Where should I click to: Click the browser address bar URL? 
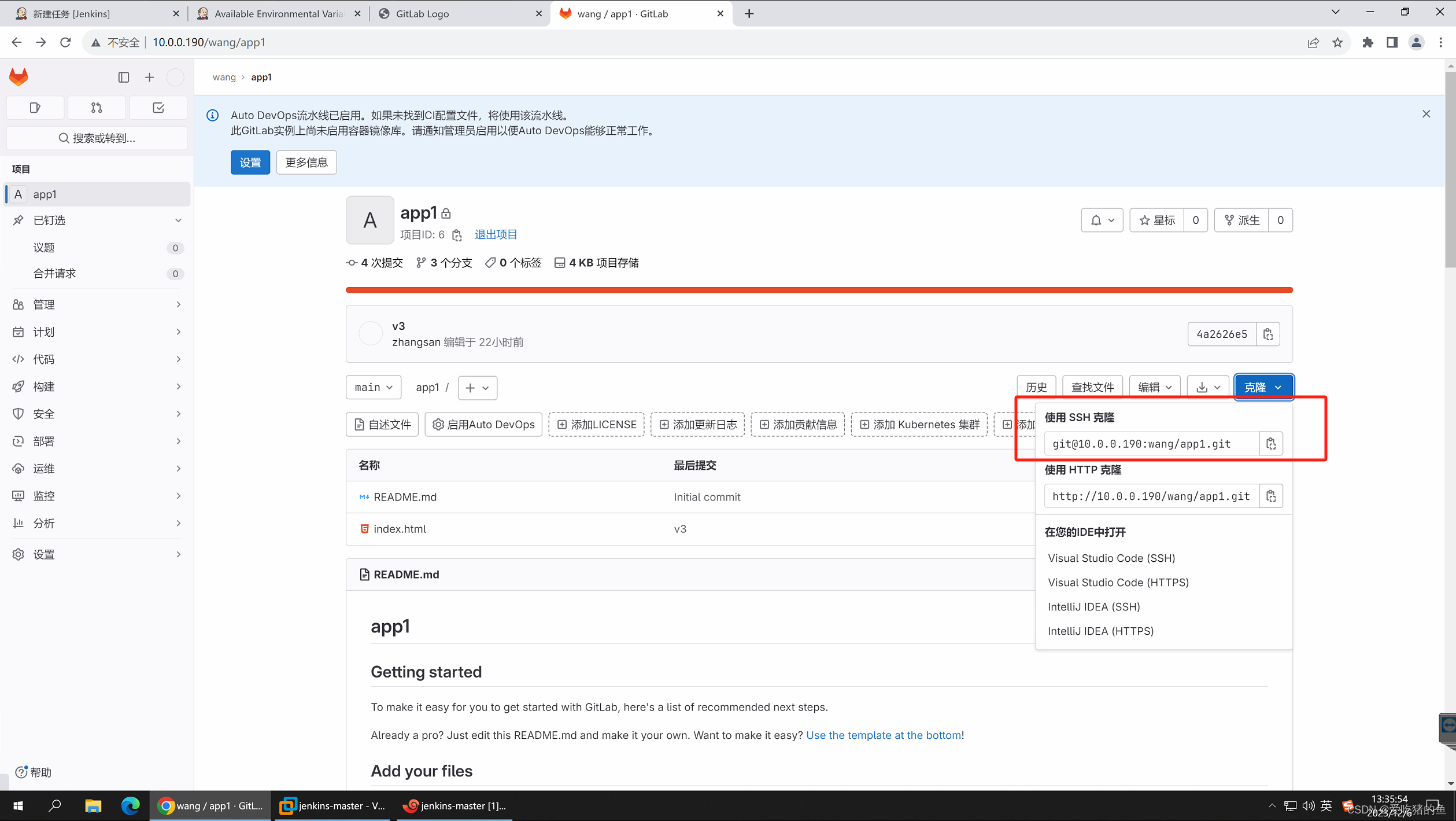tap(209, 42)
